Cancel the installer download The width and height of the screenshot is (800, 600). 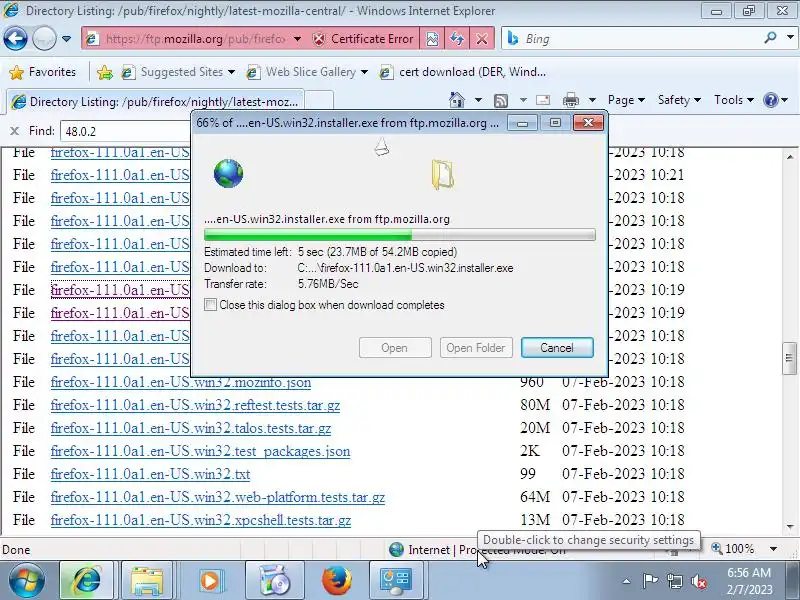557,347
